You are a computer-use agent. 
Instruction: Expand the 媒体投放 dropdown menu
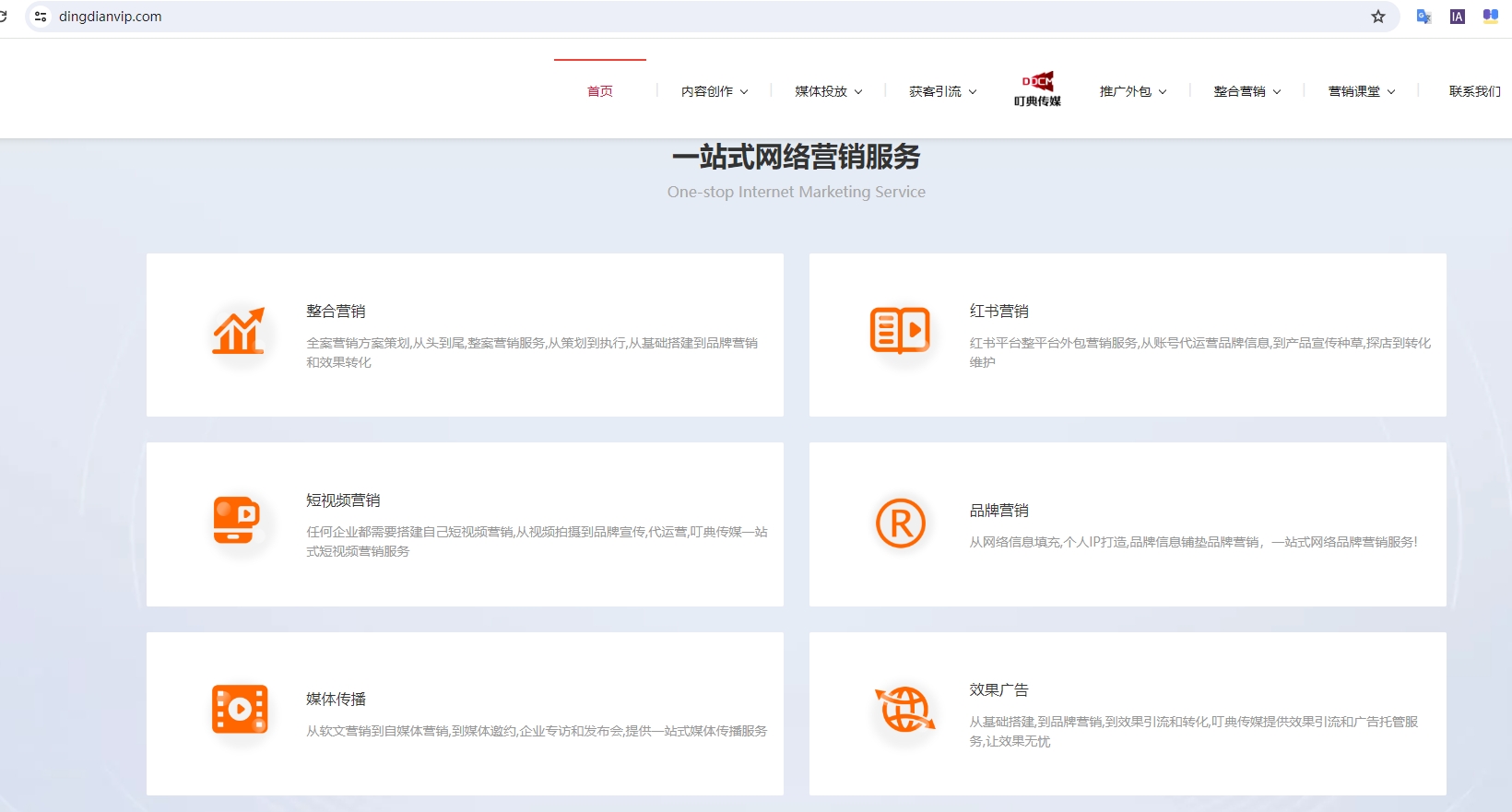coord(828,91)
